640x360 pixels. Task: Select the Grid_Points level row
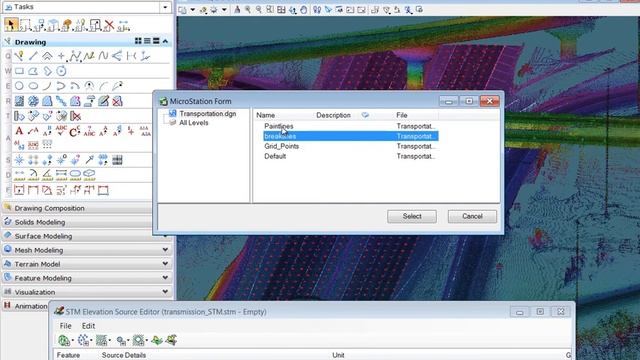[351, 146]
